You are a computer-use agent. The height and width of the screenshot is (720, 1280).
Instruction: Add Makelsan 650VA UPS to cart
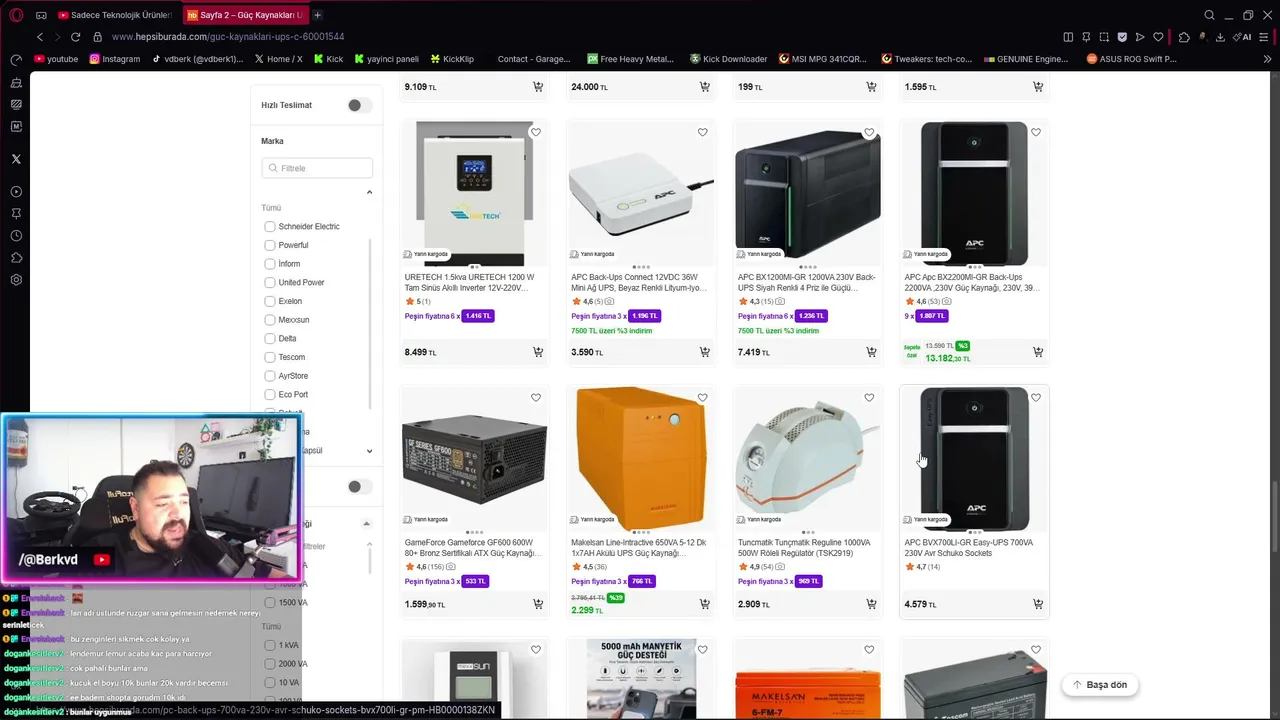pyautogui.click(x=705, y=604)
